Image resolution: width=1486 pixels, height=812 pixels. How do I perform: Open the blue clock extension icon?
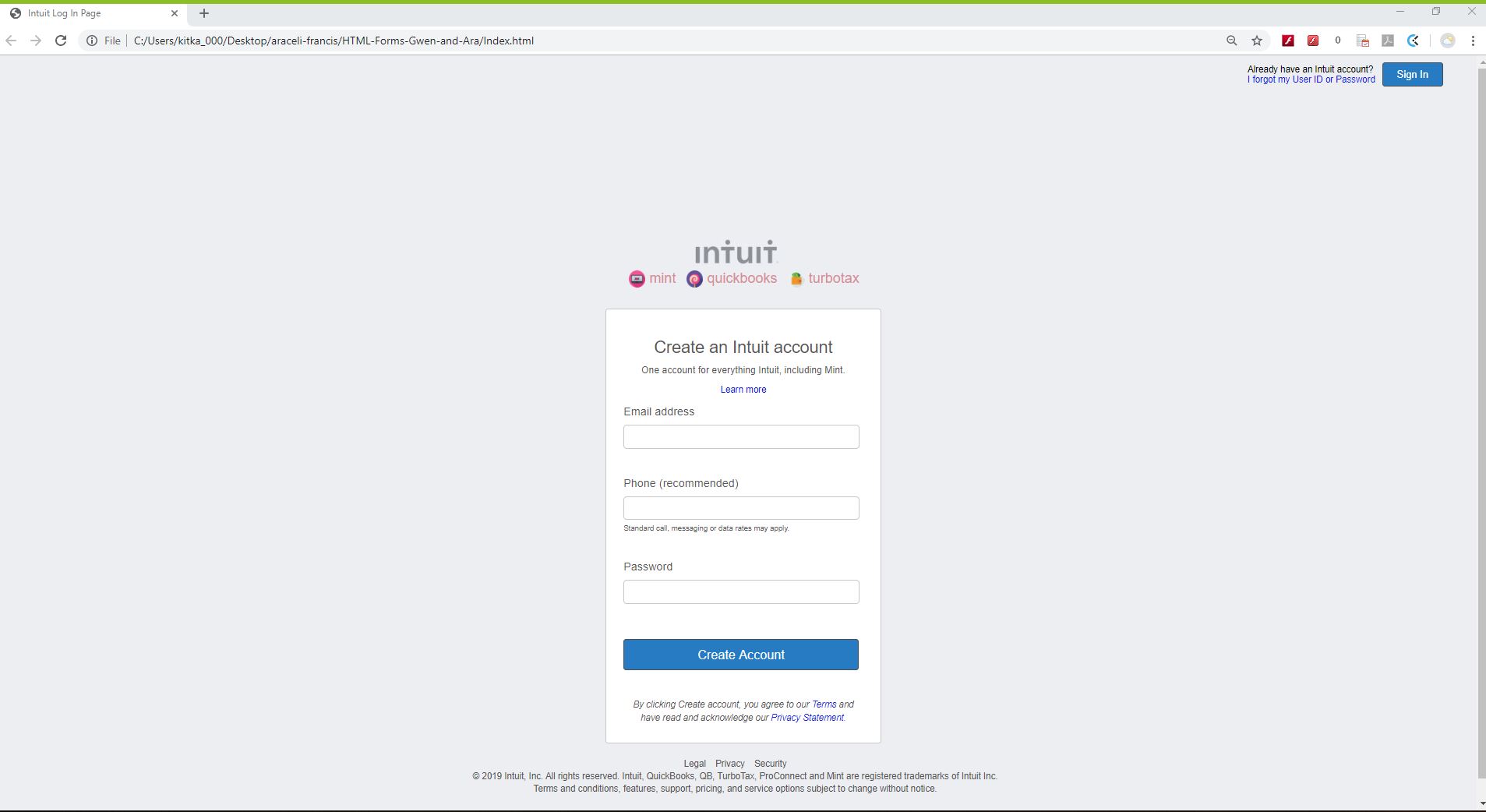(x=1413, y=41)
